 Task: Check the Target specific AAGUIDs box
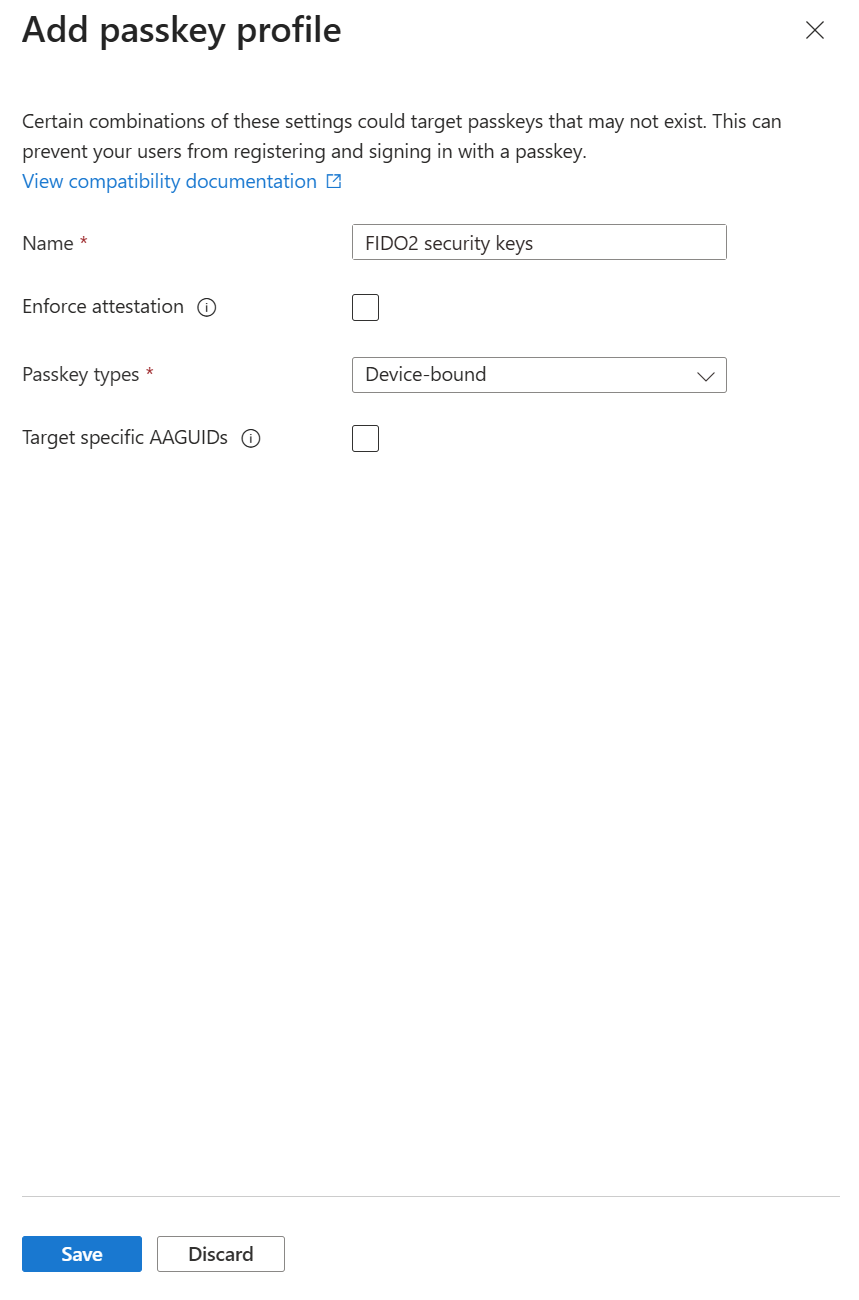tap(365, 438)
